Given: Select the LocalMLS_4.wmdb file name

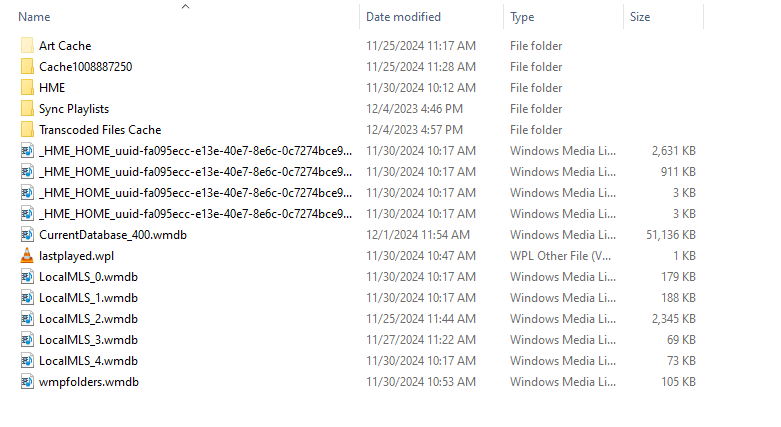Looking at the screenshot, I should 89,361.
